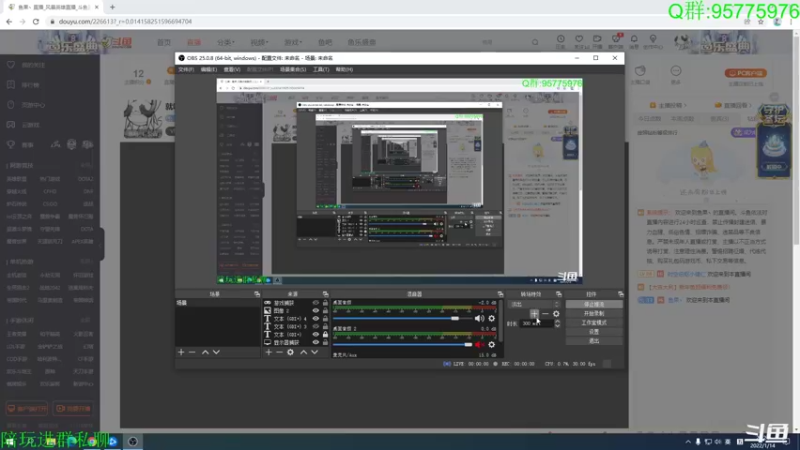Remove source with the Sources panel minus icon
This screenshot has height=450, width=800.
coord(279,352)
